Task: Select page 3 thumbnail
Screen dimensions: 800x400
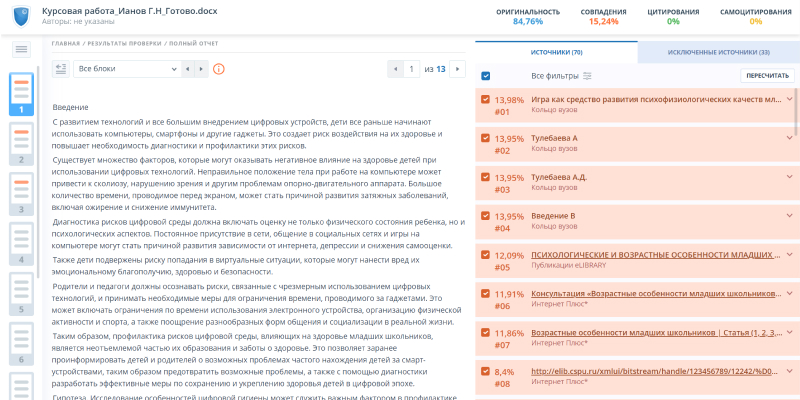Action: coord(21,194)
